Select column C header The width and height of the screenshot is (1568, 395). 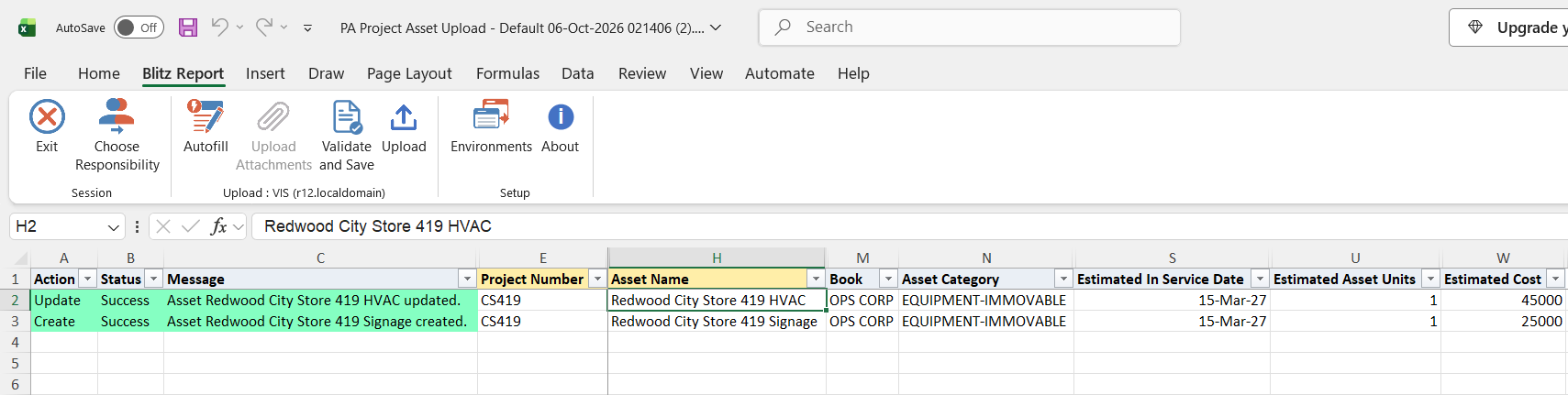(x=320, y=258)
